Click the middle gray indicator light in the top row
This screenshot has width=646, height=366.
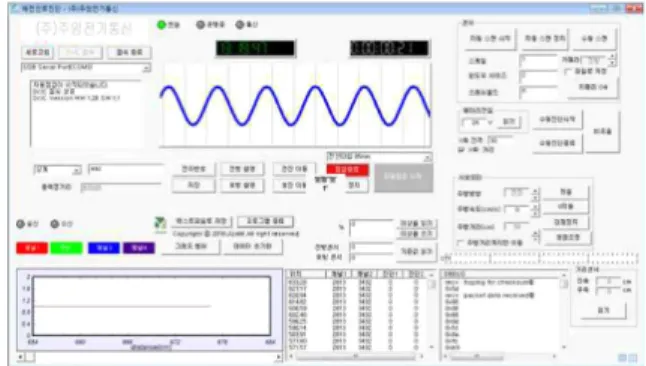pyautogui.click(x=201, y=25)
